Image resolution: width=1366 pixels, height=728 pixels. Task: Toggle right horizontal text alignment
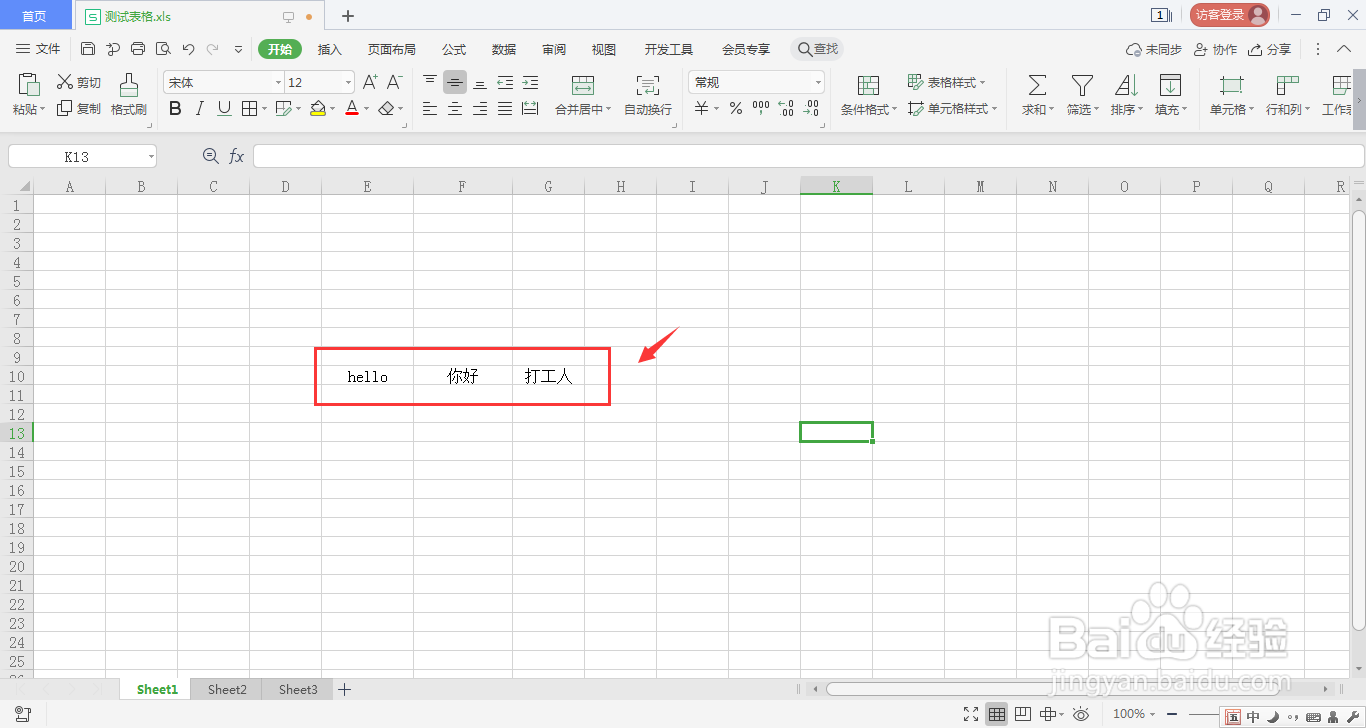coord(480,108)
